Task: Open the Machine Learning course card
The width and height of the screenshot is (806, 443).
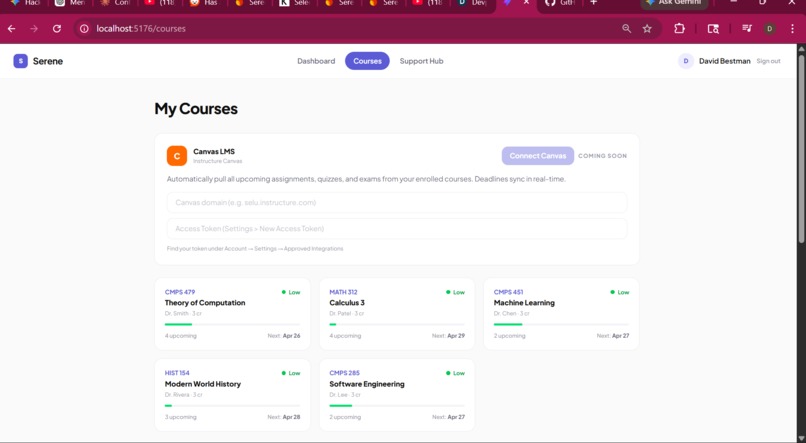Action: point(561,314)
